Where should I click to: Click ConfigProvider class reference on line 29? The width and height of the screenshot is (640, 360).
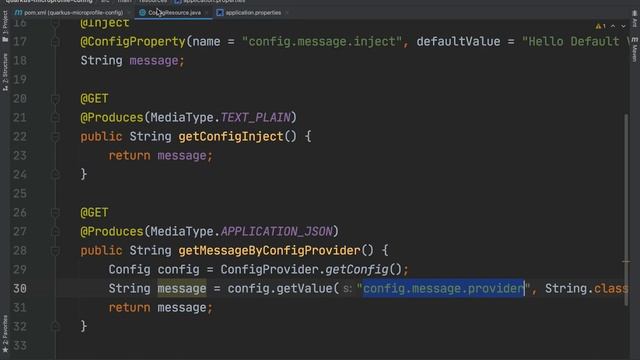pyautogui.click(x=269, y=269)
